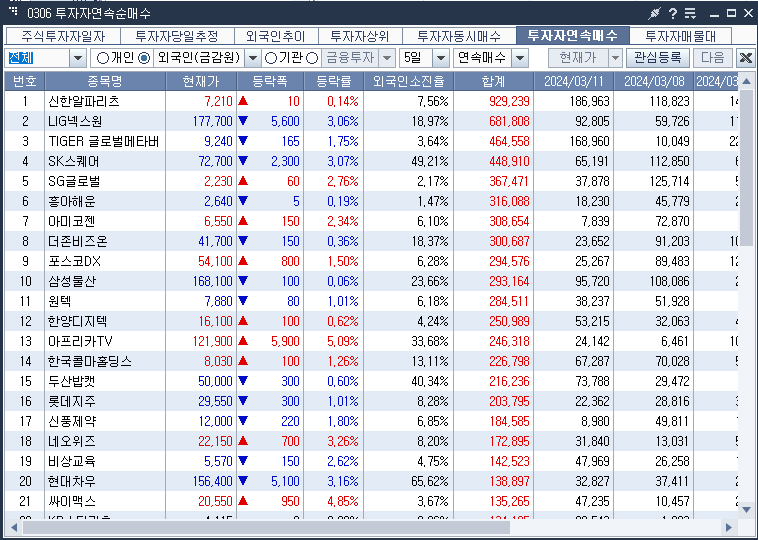Switch to the 주식투자자일자 tab
Viewport: 758px width, 540px height.
pos(62,36)
